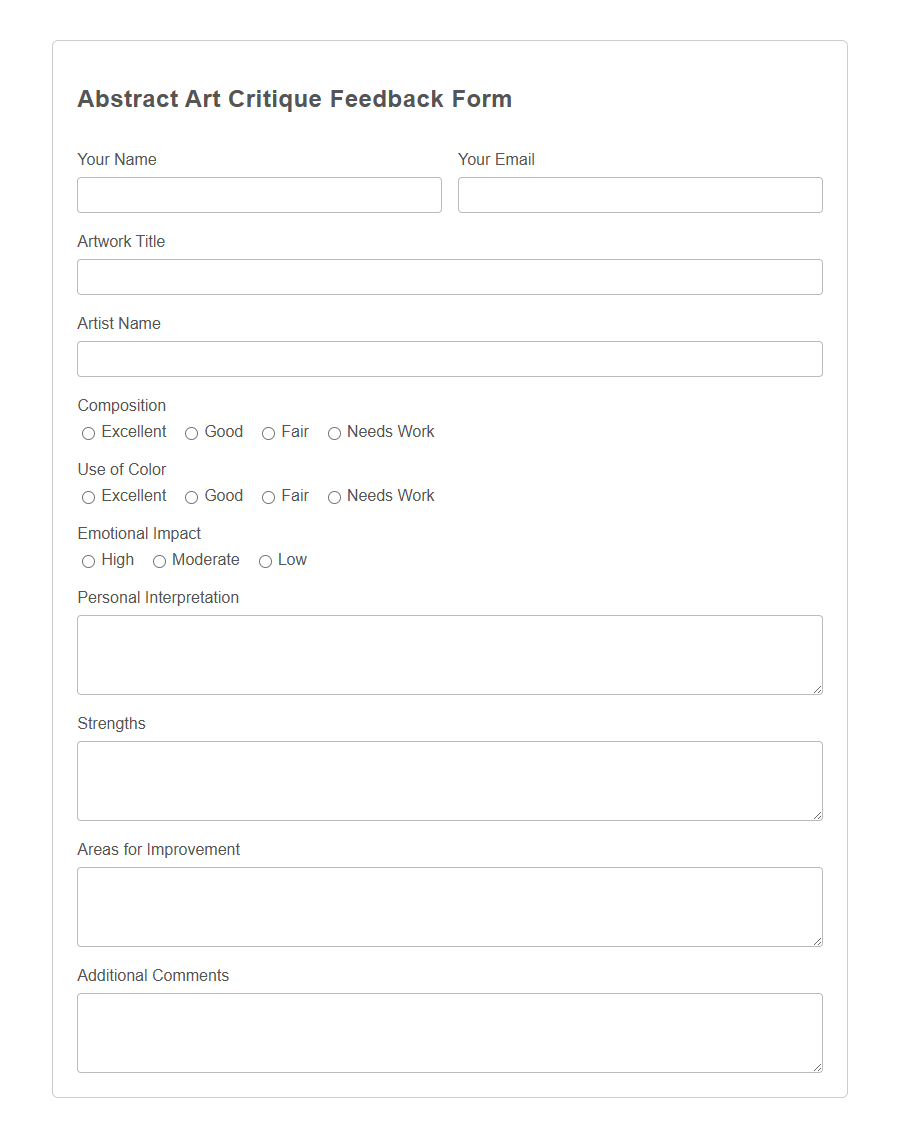Select Excellent rating for Use of Color
The image size is (900, 1138).
coord(88,497)
